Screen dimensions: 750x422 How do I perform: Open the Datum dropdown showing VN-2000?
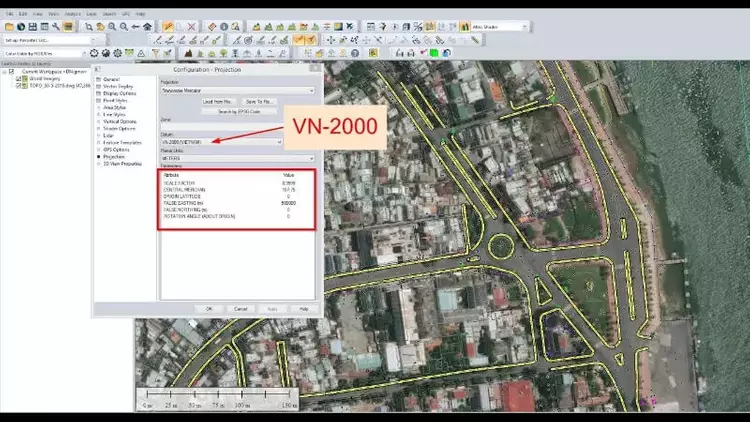[x=279, y=142]
